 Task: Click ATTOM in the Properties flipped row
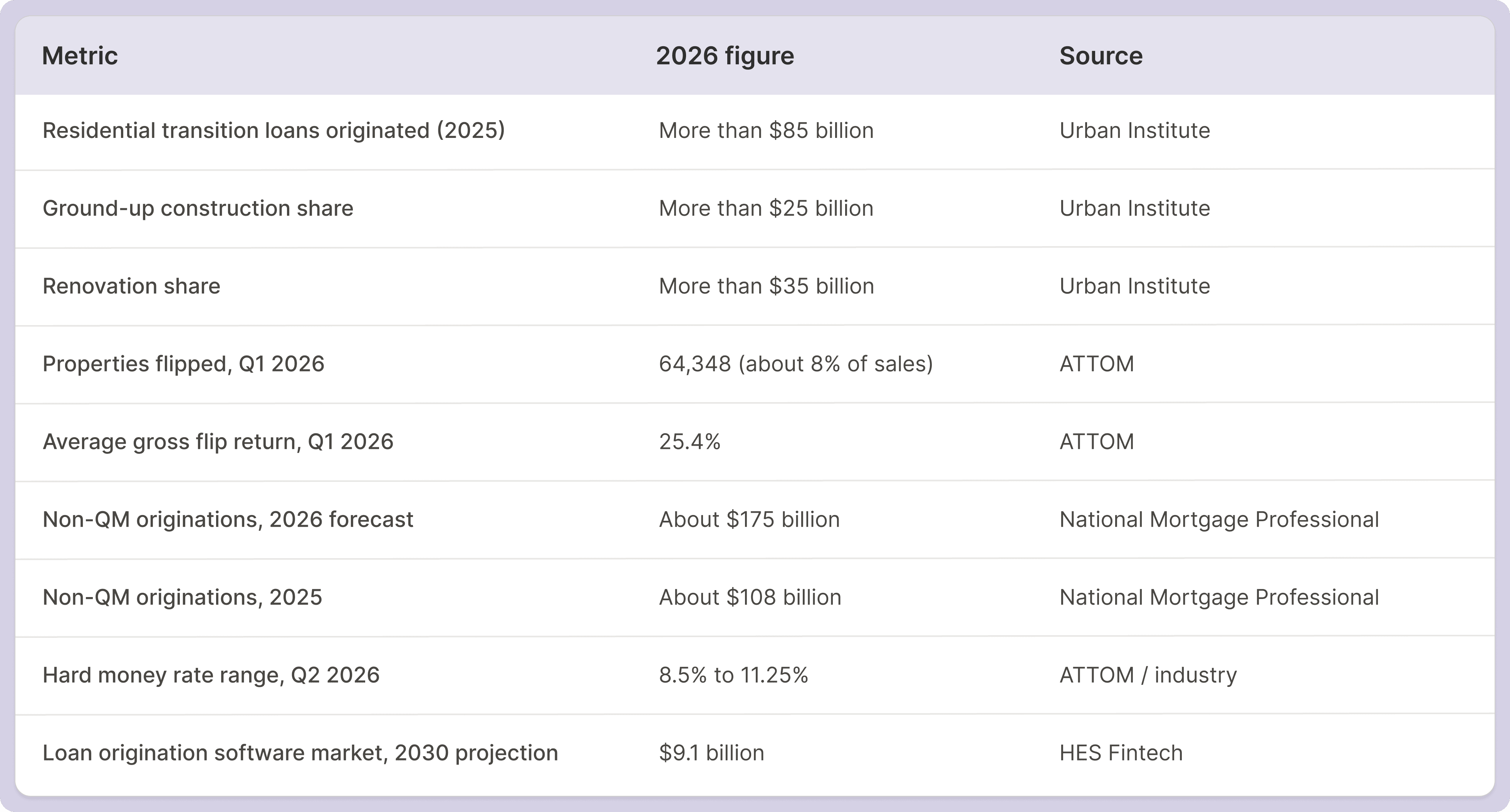pyautogui.click(x=1097, y=364)
